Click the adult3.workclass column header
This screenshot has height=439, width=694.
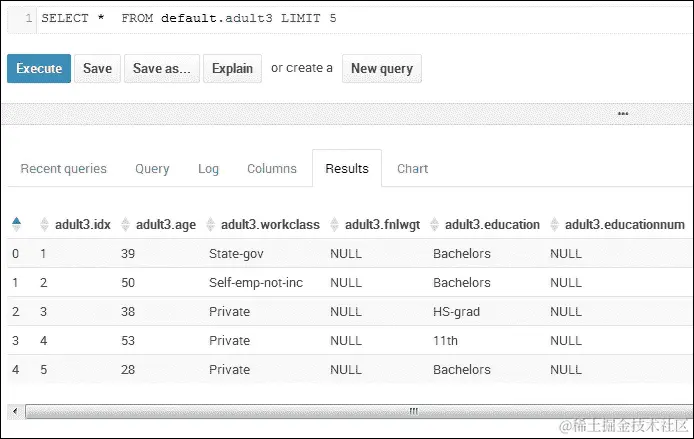270,224
